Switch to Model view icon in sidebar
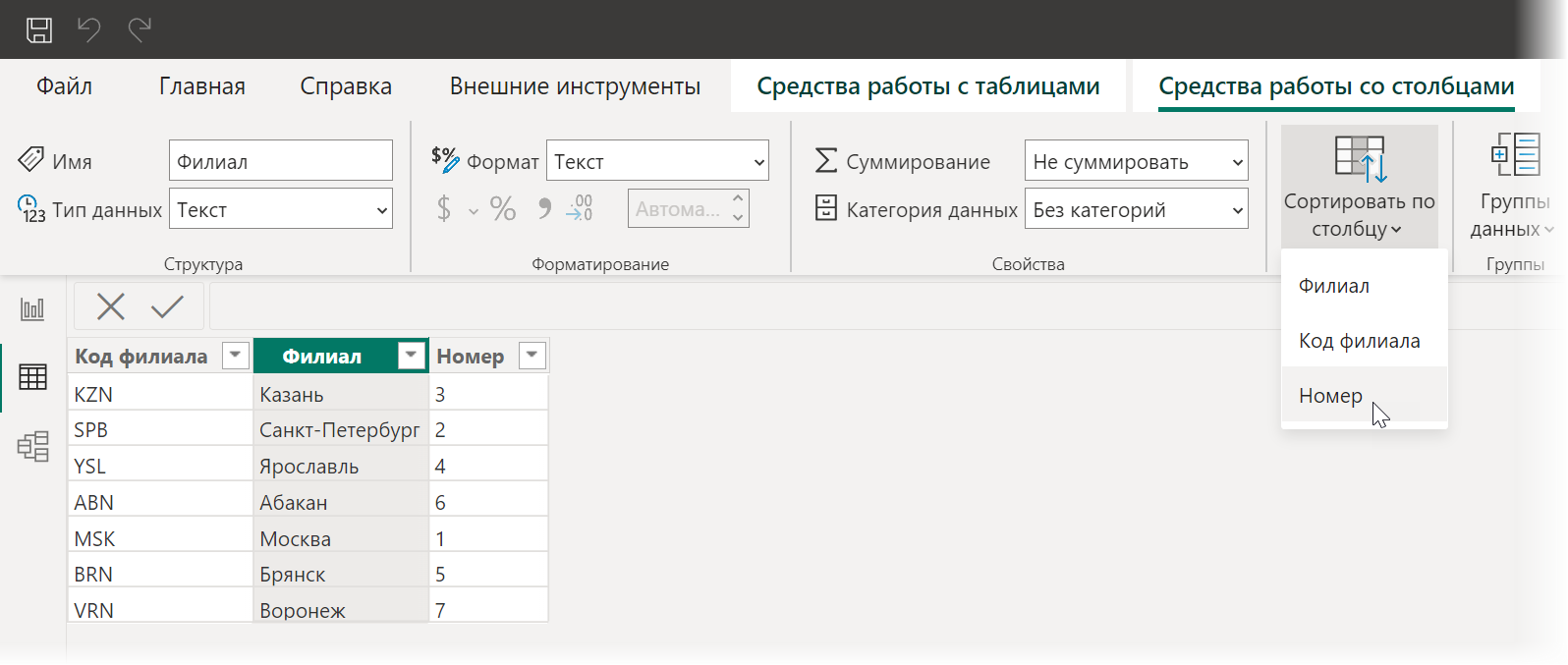This screenshot has width=1568, height=665. point(32,447)
